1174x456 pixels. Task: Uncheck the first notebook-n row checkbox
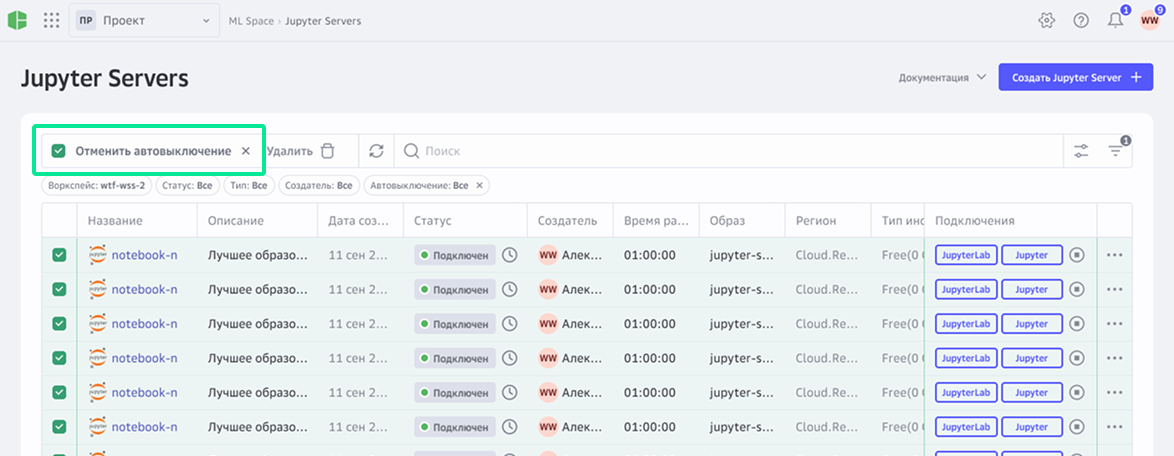pos(59,255)
